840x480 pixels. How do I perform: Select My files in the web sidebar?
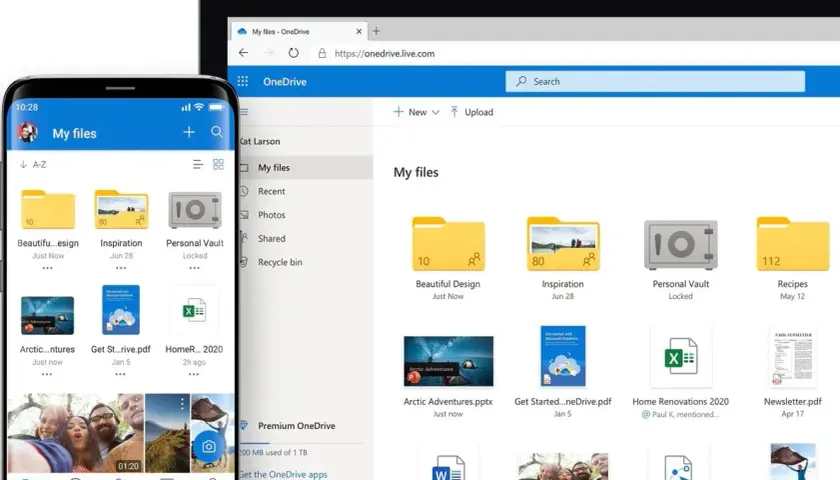point(305,168)
